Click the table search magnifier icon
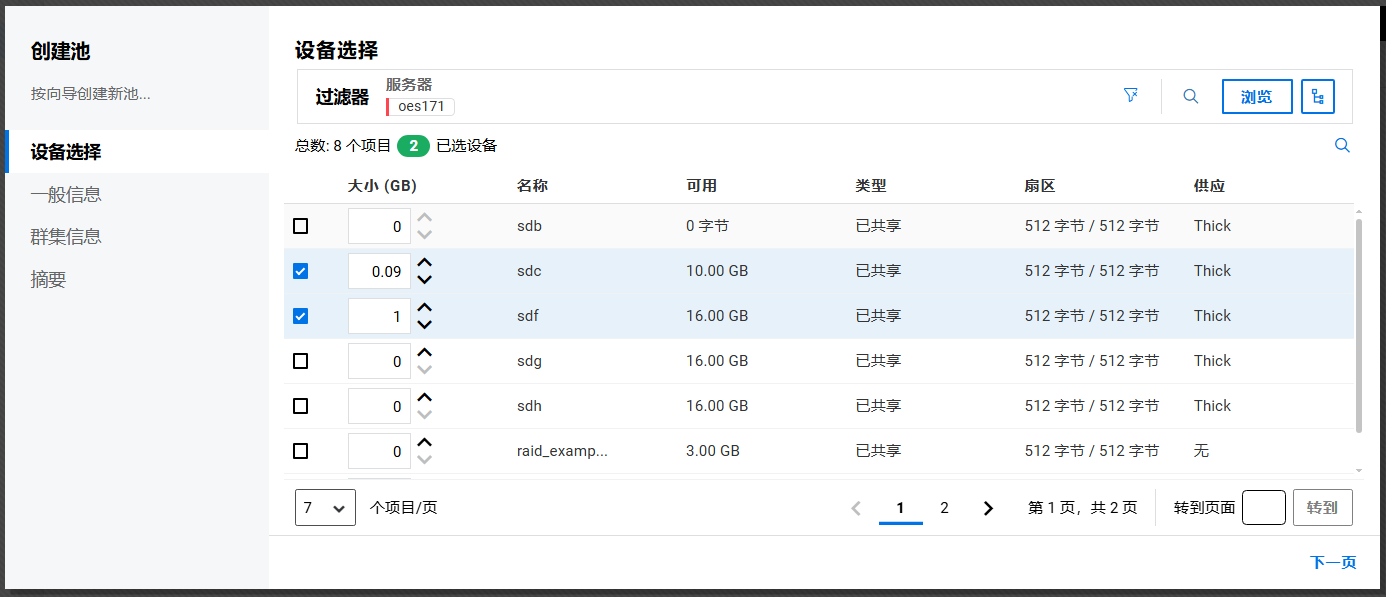 [1342, 146]
